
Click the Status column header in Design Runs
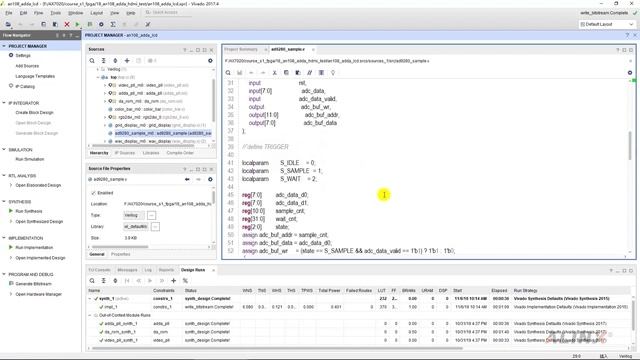coord(191,291)
